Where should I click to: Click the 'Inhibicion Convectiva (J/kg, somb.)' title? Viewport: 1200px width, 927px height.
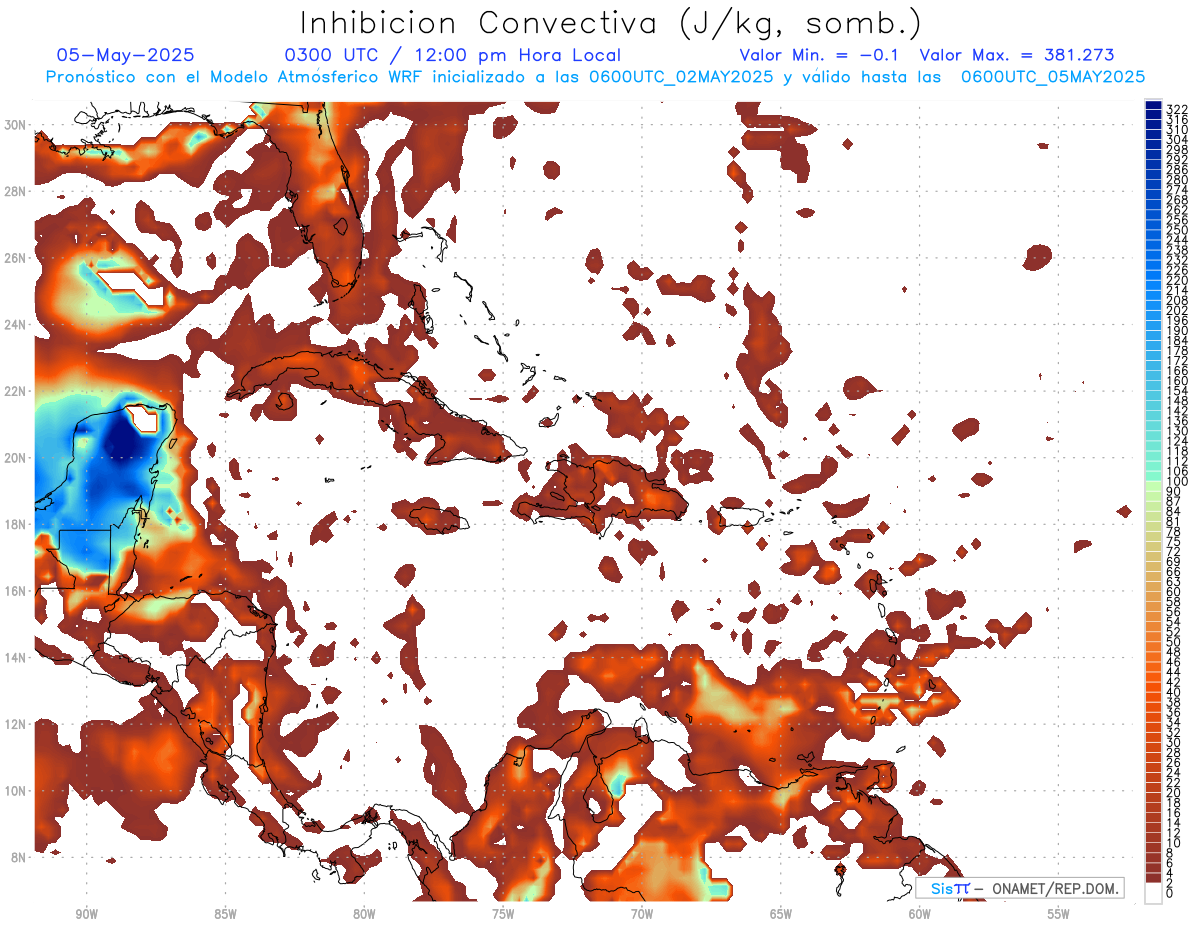(x=611, y=23)
